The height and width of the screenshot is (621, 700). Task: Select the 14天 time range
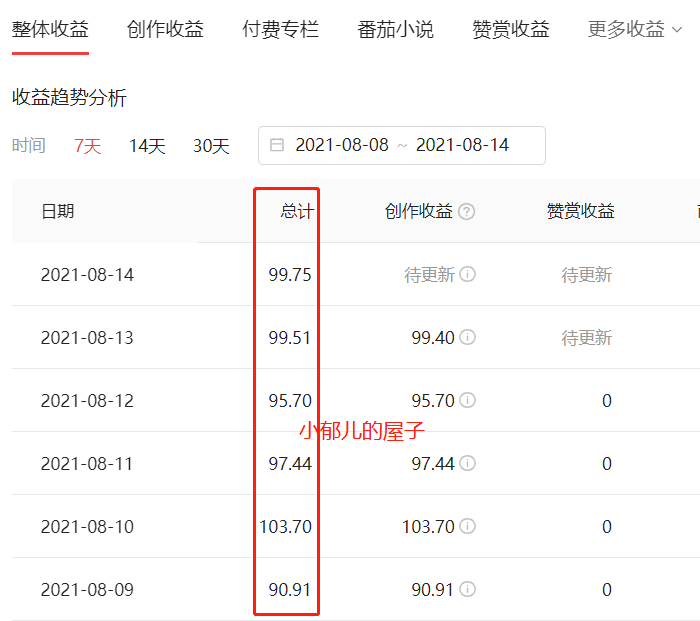[x=147, y=146]
